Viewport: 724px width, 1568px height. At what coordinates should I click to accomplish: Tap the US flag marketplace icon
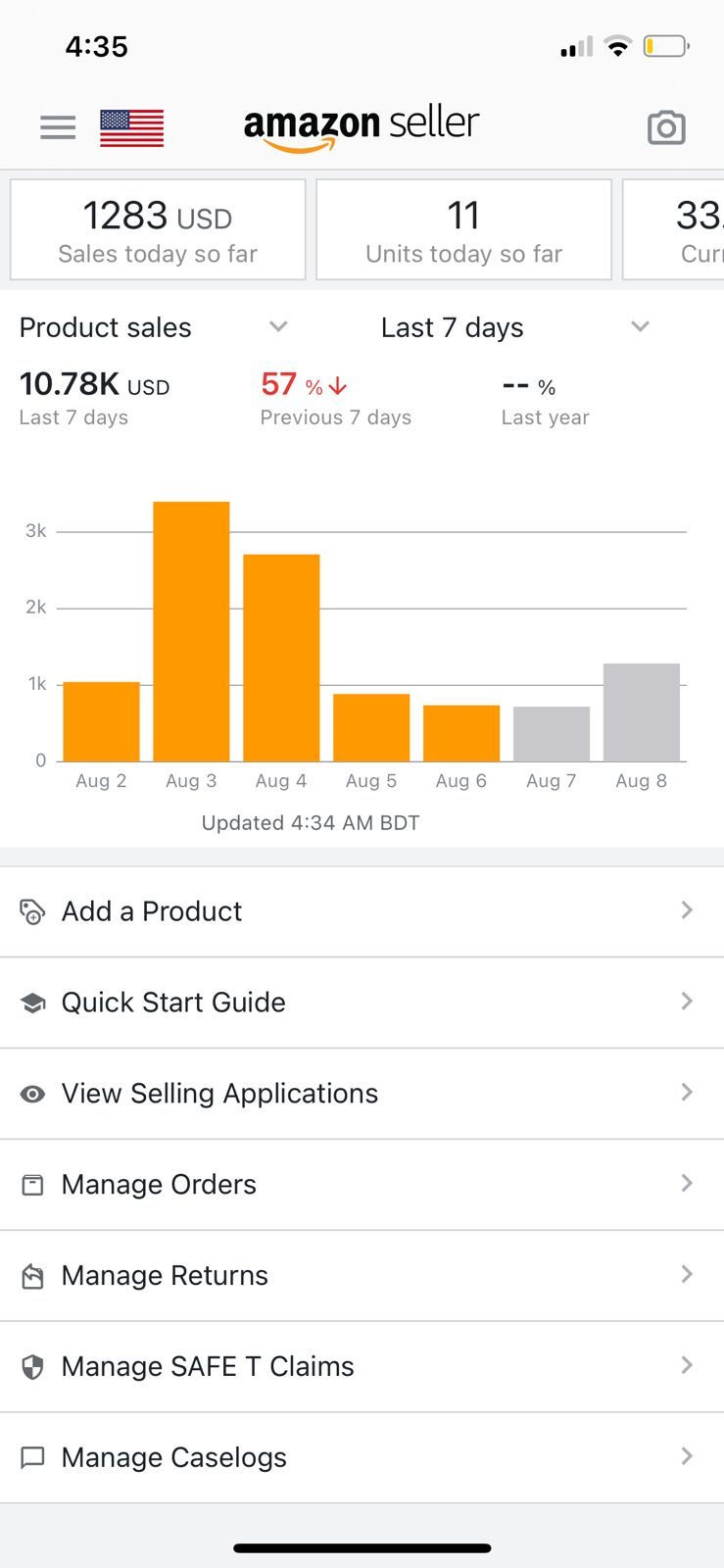coord(131,127)
